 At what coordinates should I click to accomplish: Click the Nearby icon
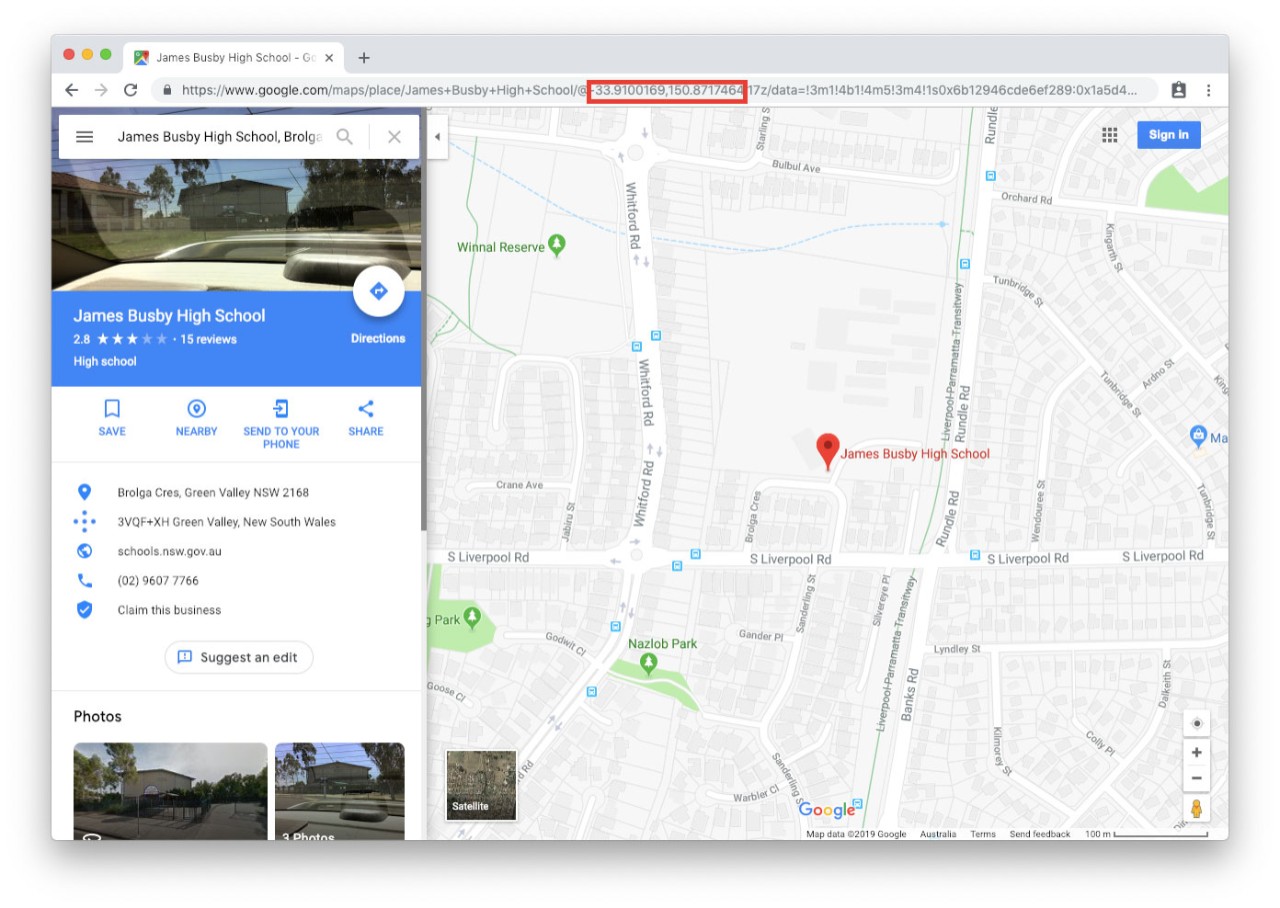196,408
